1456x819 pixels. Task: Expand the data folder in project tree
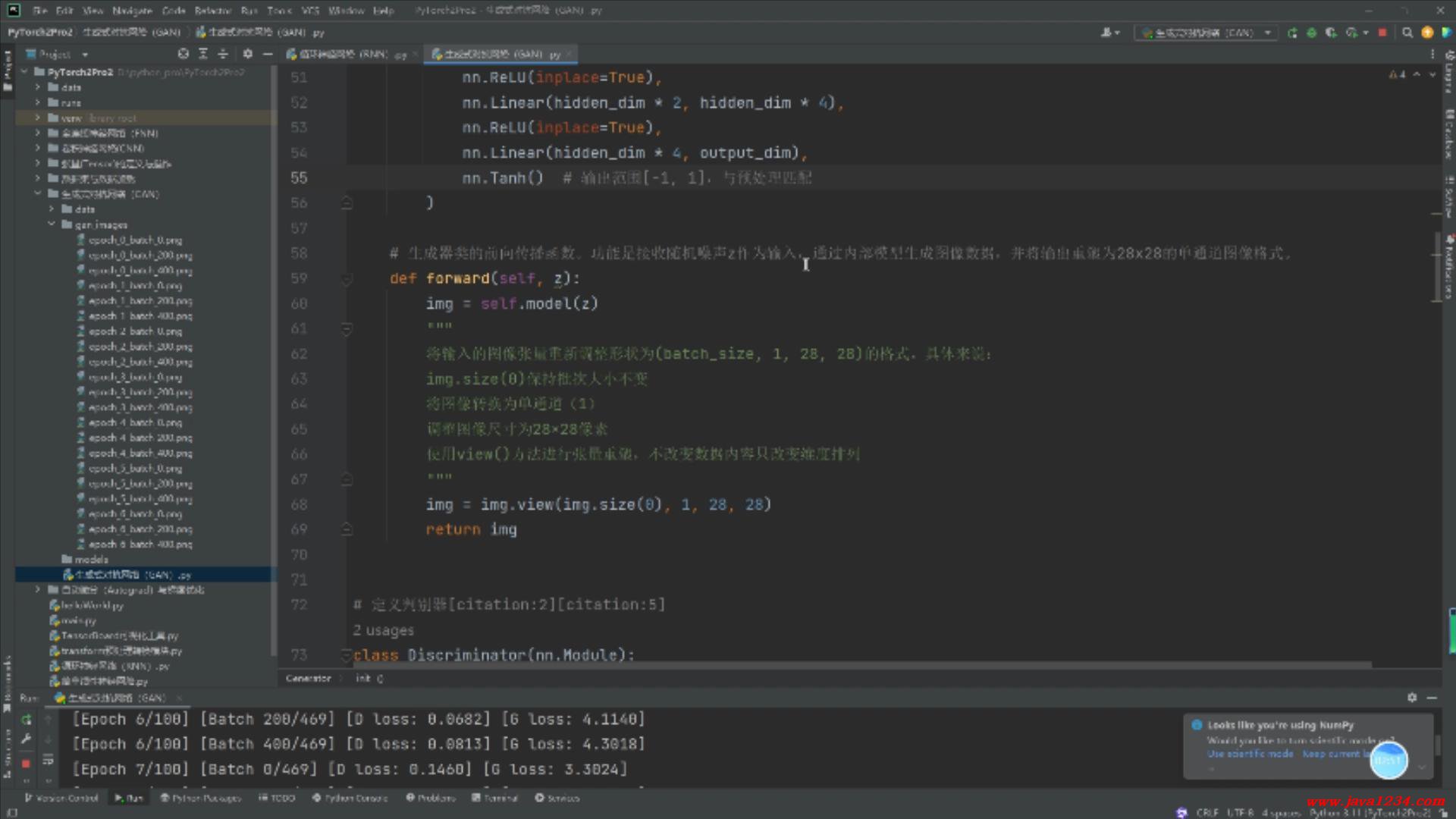(37, 88)
